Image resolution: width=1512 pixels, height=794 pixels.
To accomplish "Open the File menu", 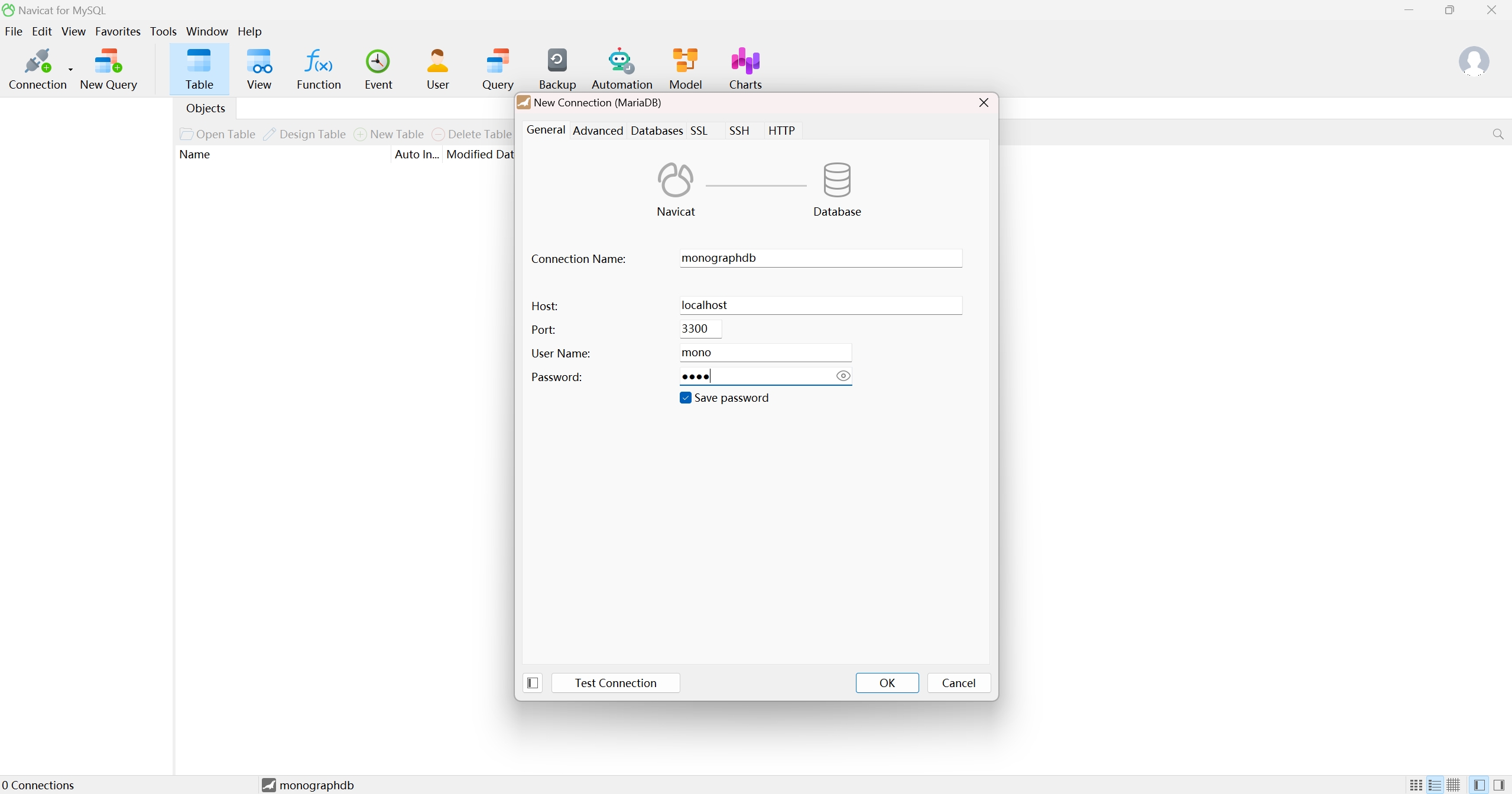I will coord(14,31).
